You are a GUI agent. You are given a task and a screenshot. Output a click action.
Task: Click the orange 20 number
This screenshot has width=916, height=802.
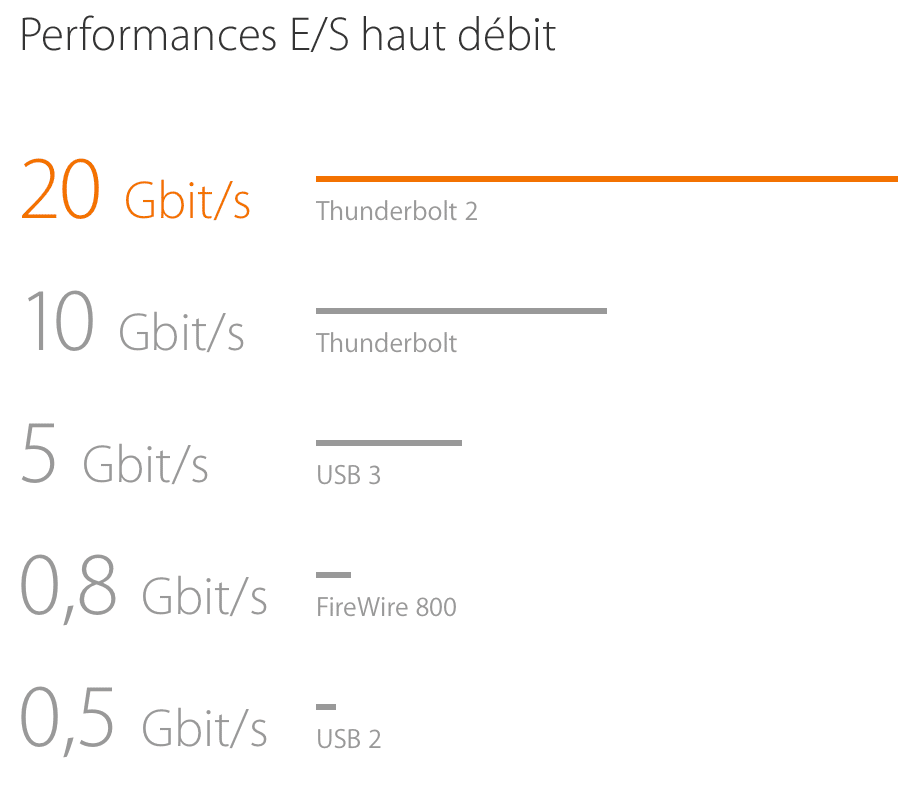pos(60,189)
